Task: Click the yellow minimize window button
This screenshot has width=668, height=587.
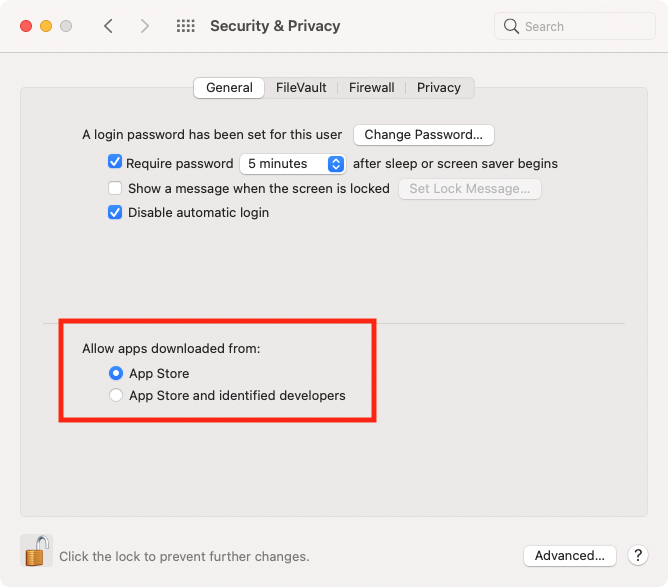Action: (x=46, y=26)
